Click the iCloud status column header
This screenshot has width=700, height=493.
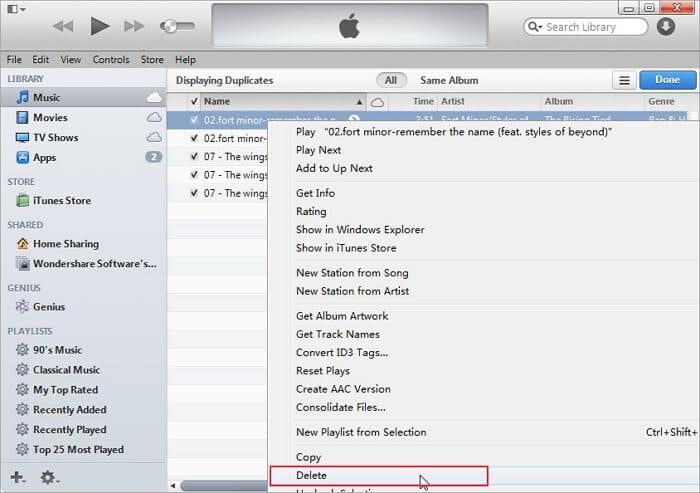click(377, 102)
